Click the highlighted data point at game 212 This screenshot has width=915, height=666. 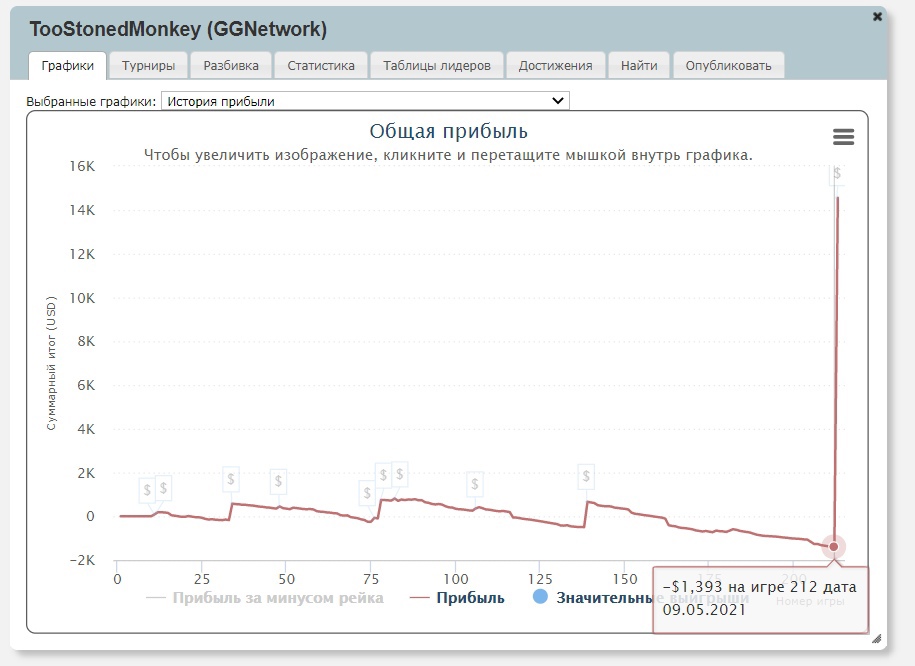coord(833,546)
